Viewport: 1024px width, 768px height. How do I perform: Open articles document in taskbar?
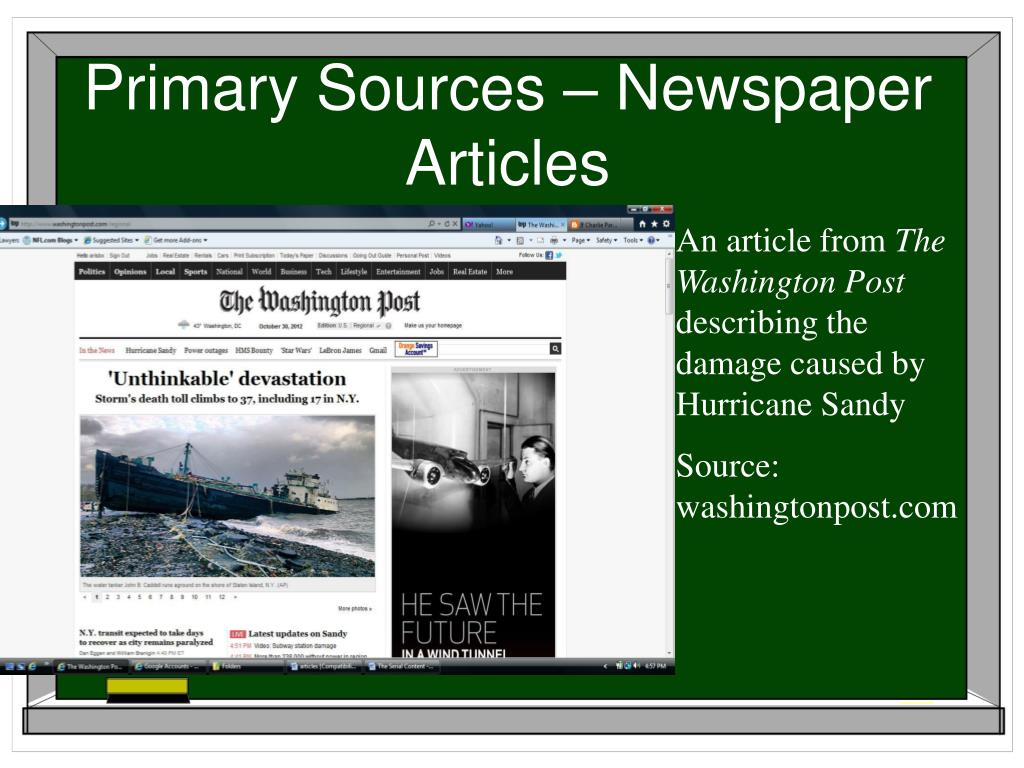tap(323, 666)
